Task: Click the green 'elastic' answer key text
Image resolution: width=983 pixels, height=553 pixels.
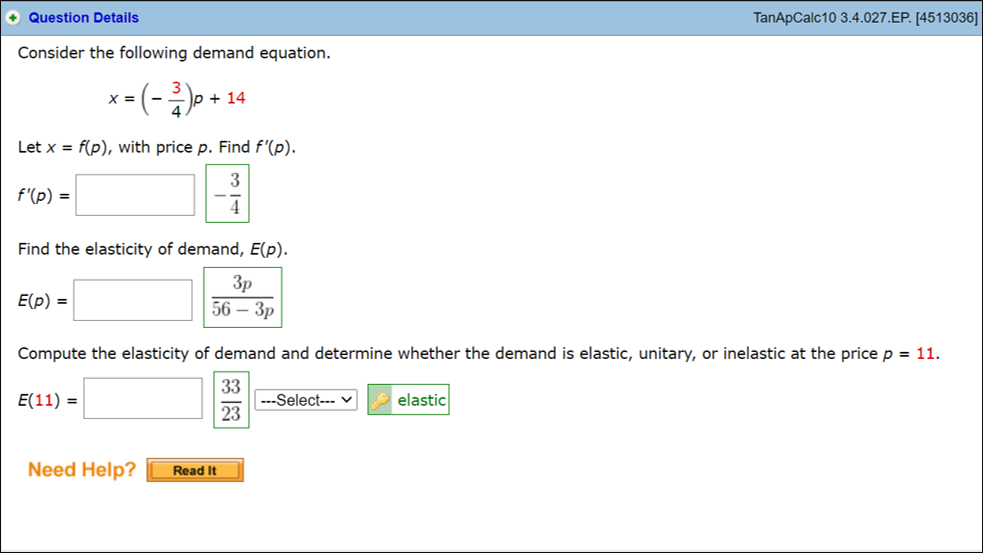Action: [x=421, y=400]
